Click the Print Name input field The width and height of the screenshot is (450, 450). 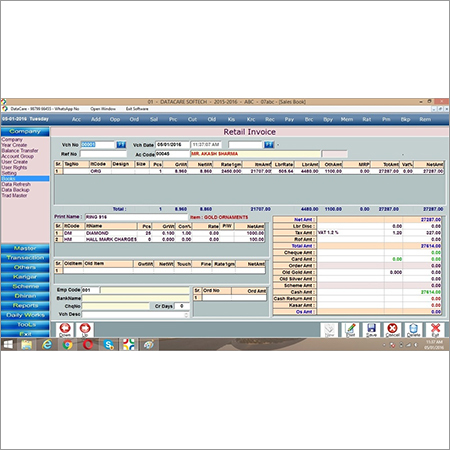[136, 217]
